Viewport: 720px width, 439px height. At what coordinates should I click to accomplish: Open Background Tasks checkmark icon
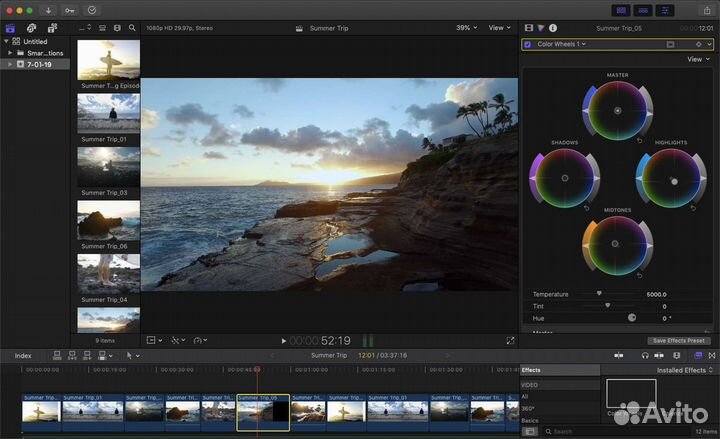coord(92,10)
